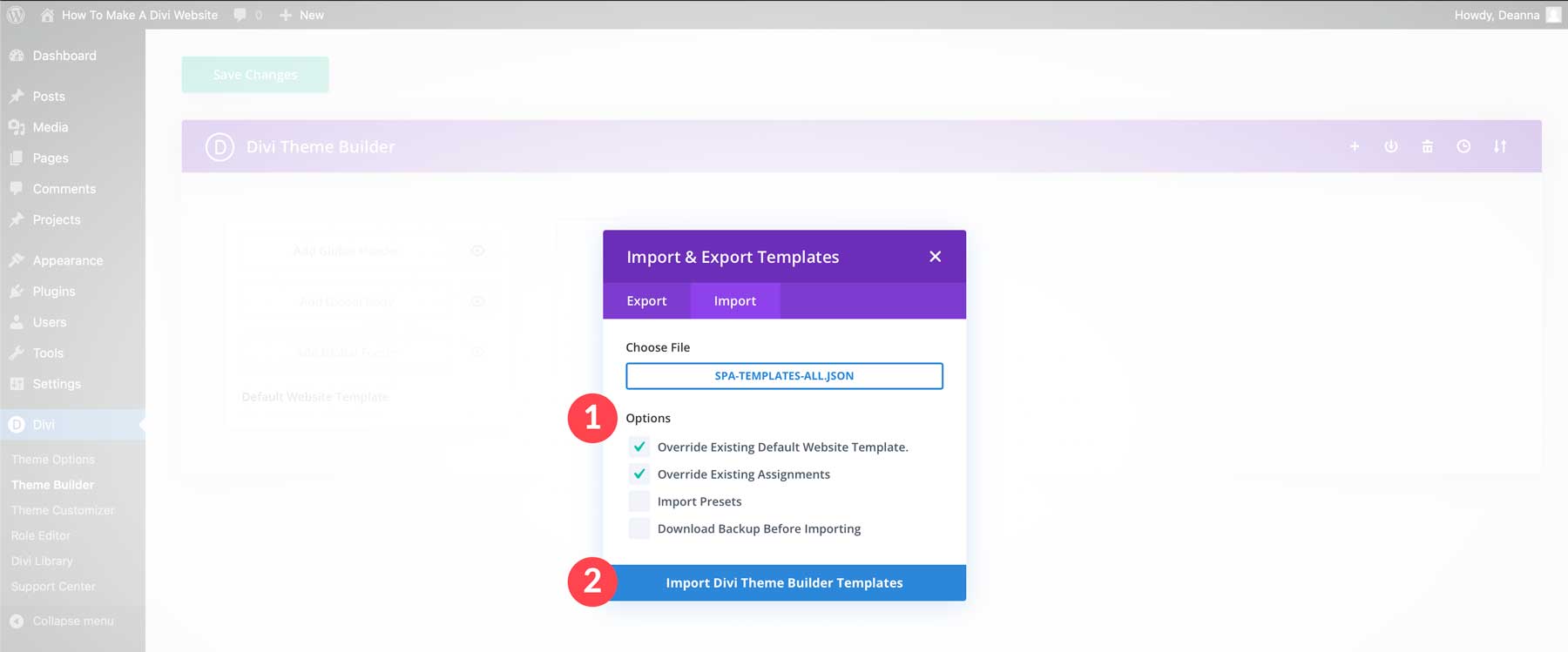Open Comments in the sidebar
The height and width of the screenshot is (652, 1568).
coord(64,189)
